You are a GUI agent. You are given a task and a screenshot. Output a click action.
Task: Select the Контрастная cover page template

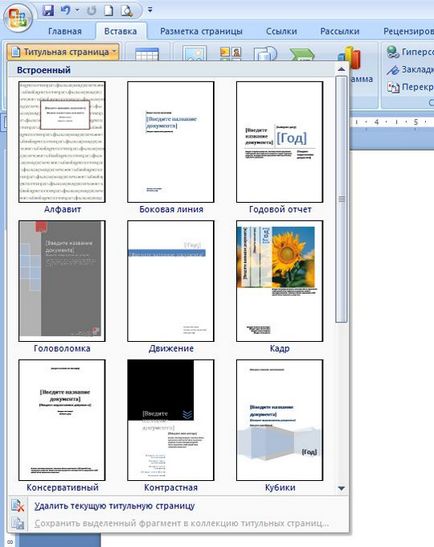[171, 420]
